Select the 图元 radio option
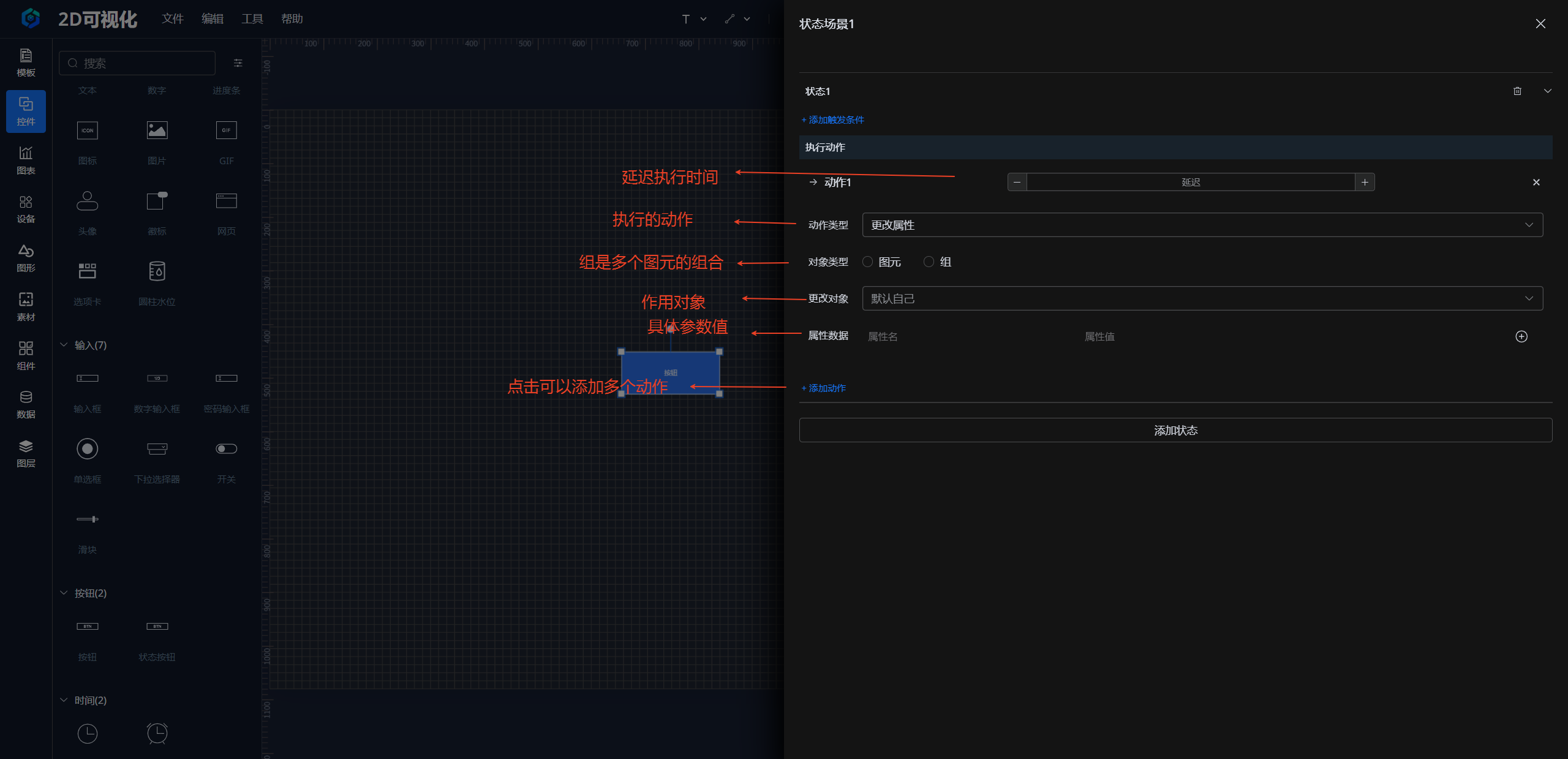1568x759 pixels. click(867, 262)
